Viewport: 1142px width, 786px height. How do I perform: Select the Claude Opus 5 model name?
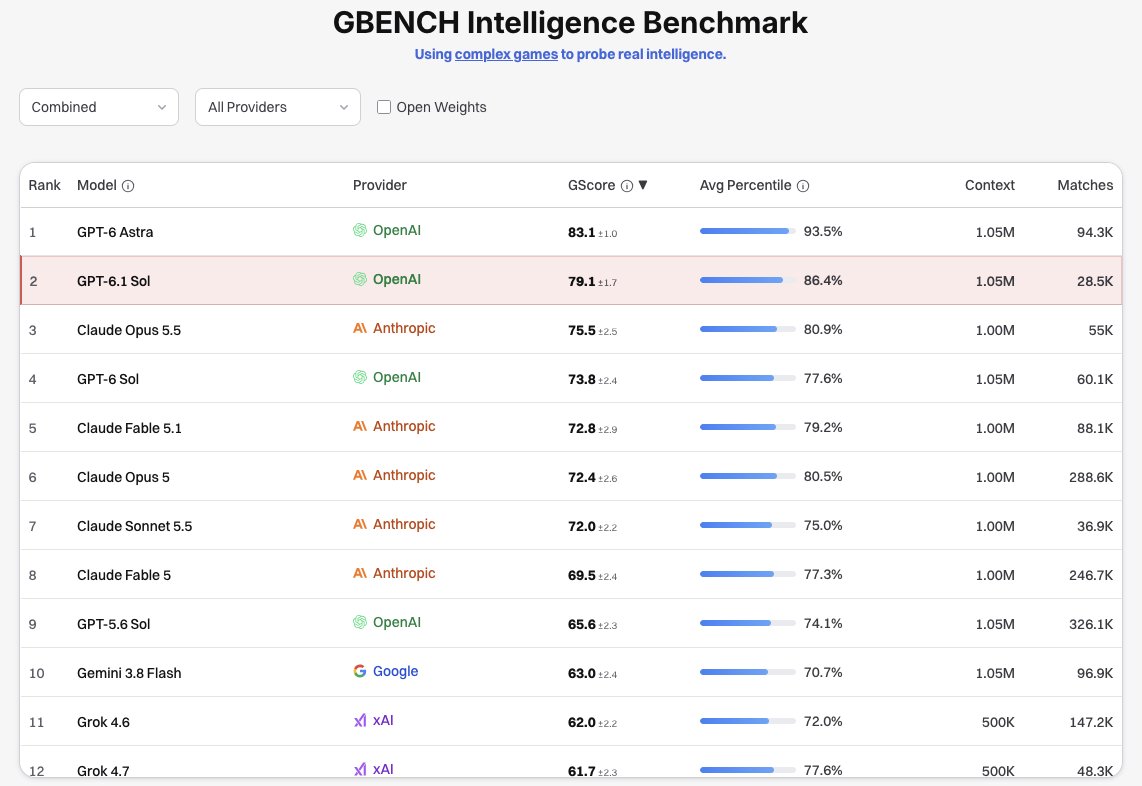(123, 477)
